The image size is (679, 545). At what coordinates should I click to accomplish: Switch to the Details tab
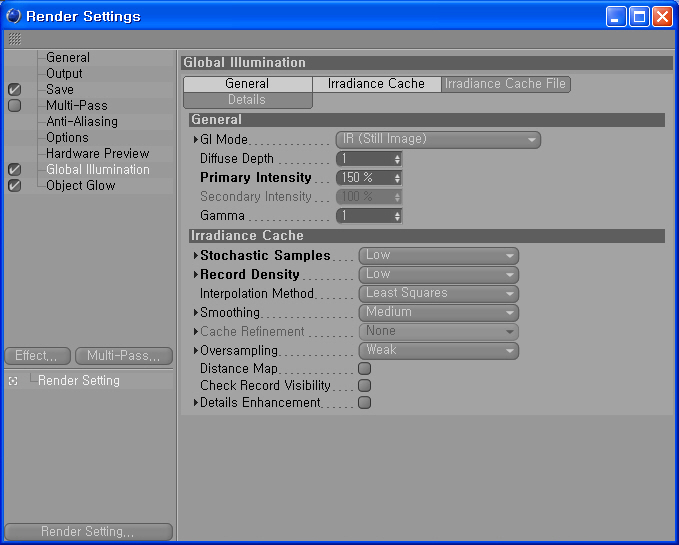coord(248,100)
